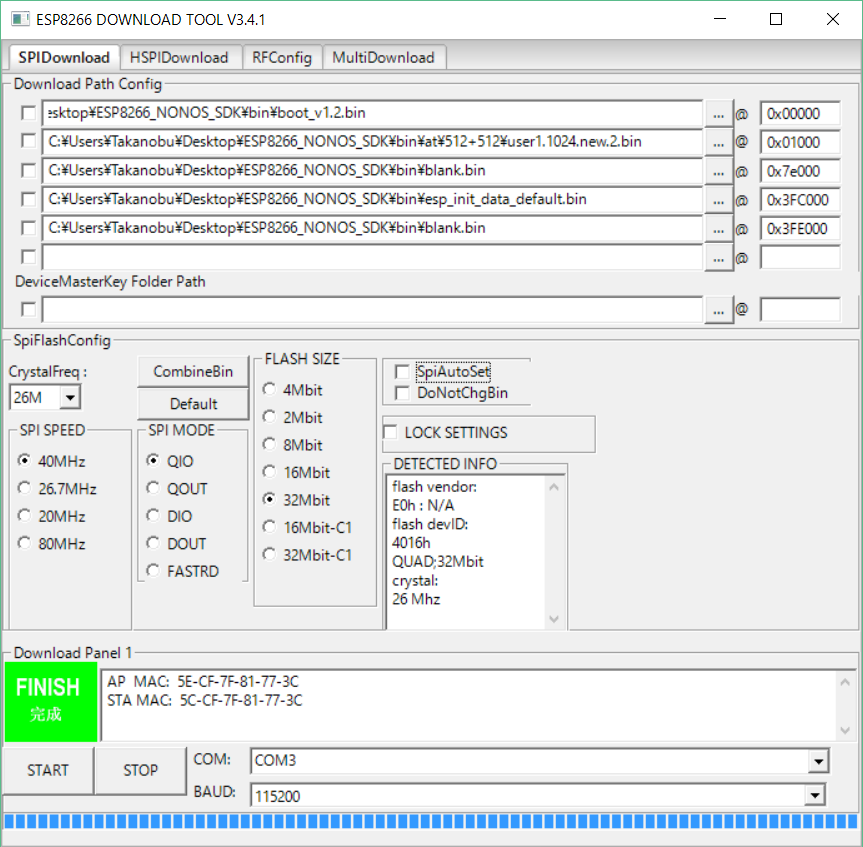
Task: Browse for the DeviceMasterKey folder
Action: coord(718,310)
